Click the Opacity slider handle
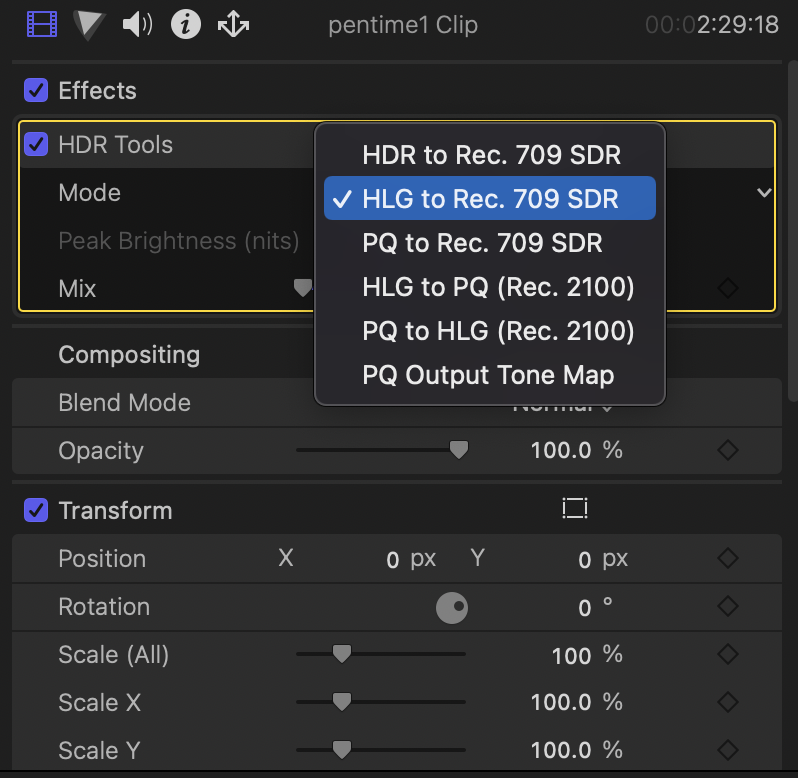The height and width of the screenshot is (778, 798). 459,450
